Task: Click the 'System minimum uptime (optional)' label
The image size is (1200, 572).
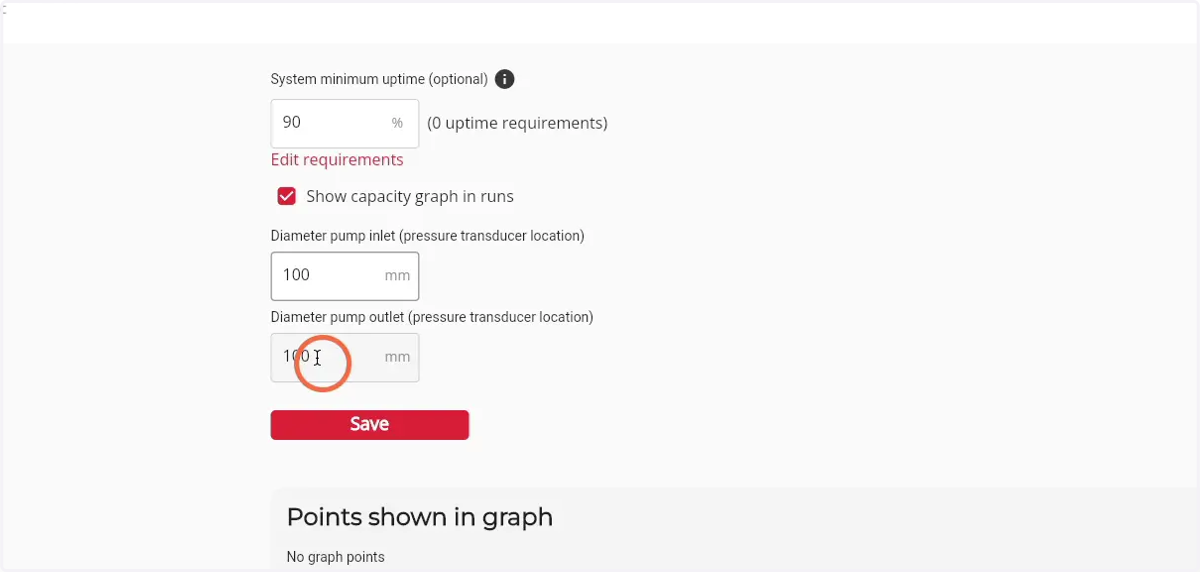Action: pyautogui.click(x=379, y=79)
